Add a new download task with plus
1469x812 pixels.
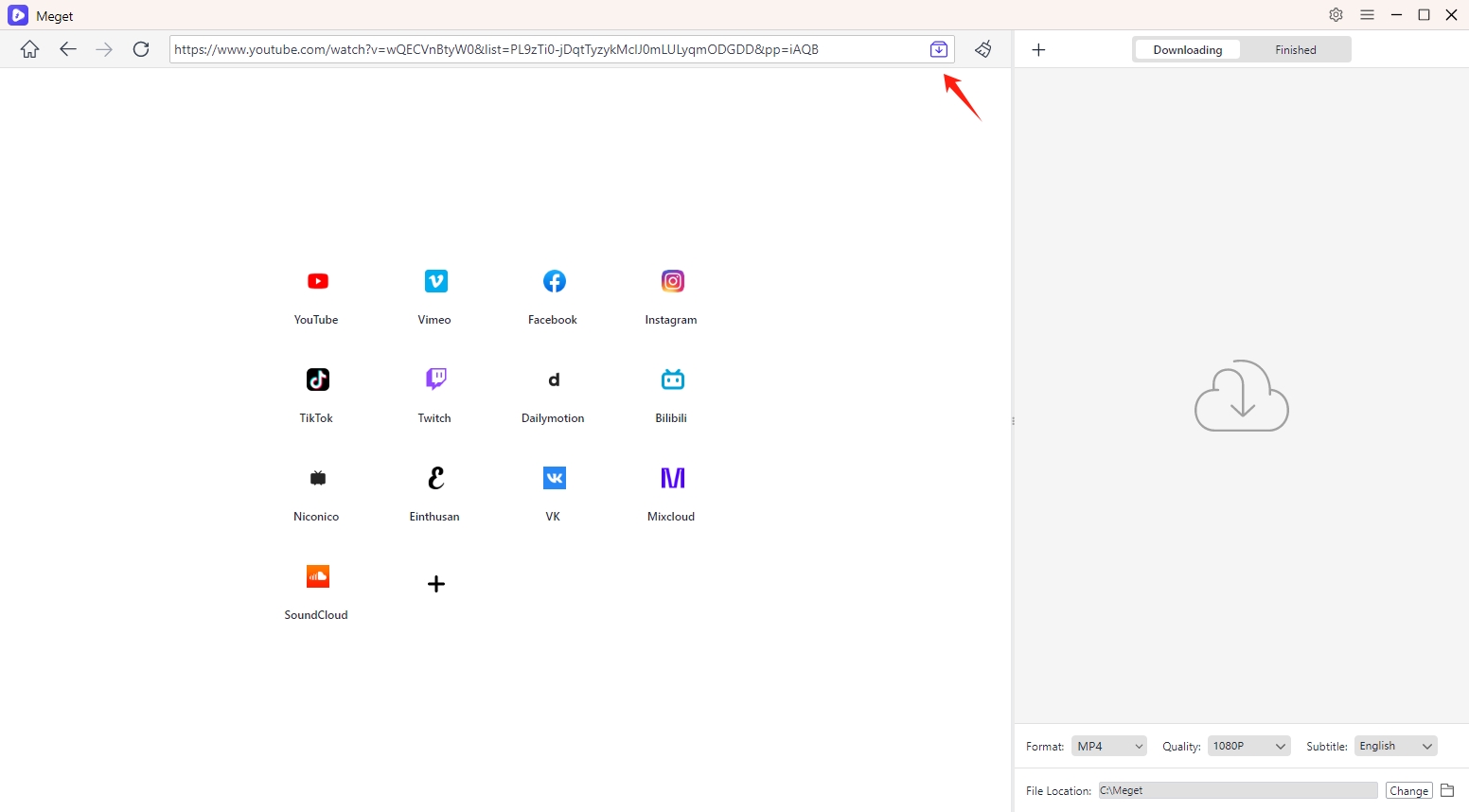[x=1038, y=50]
